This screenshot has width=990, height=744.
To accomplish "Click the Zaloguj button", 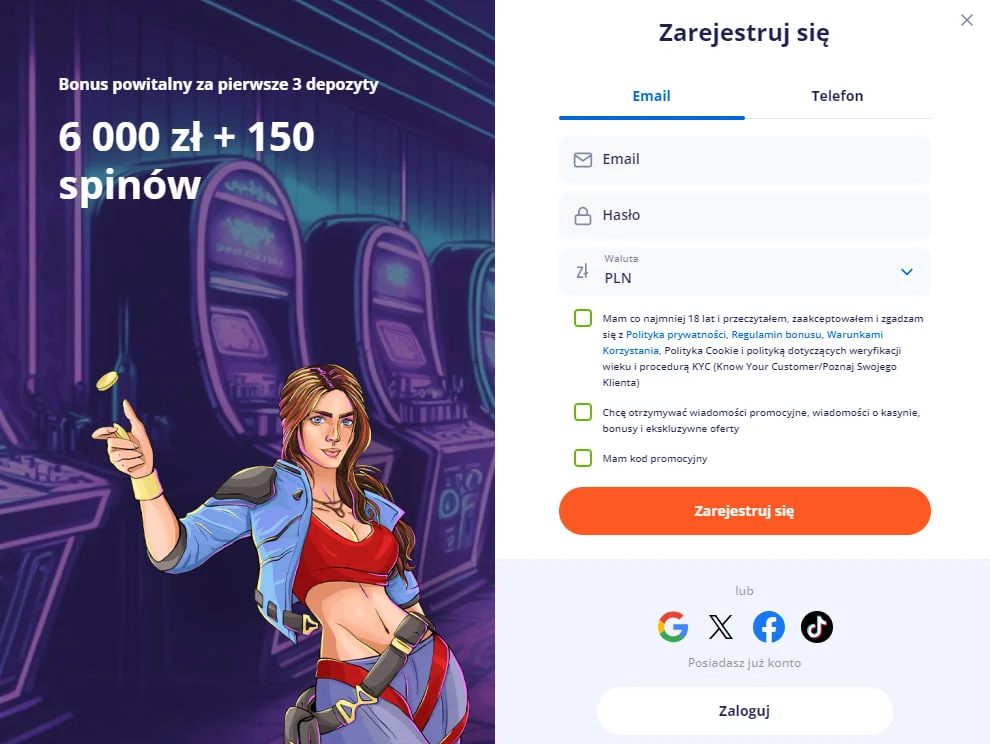I will point(744,711).
